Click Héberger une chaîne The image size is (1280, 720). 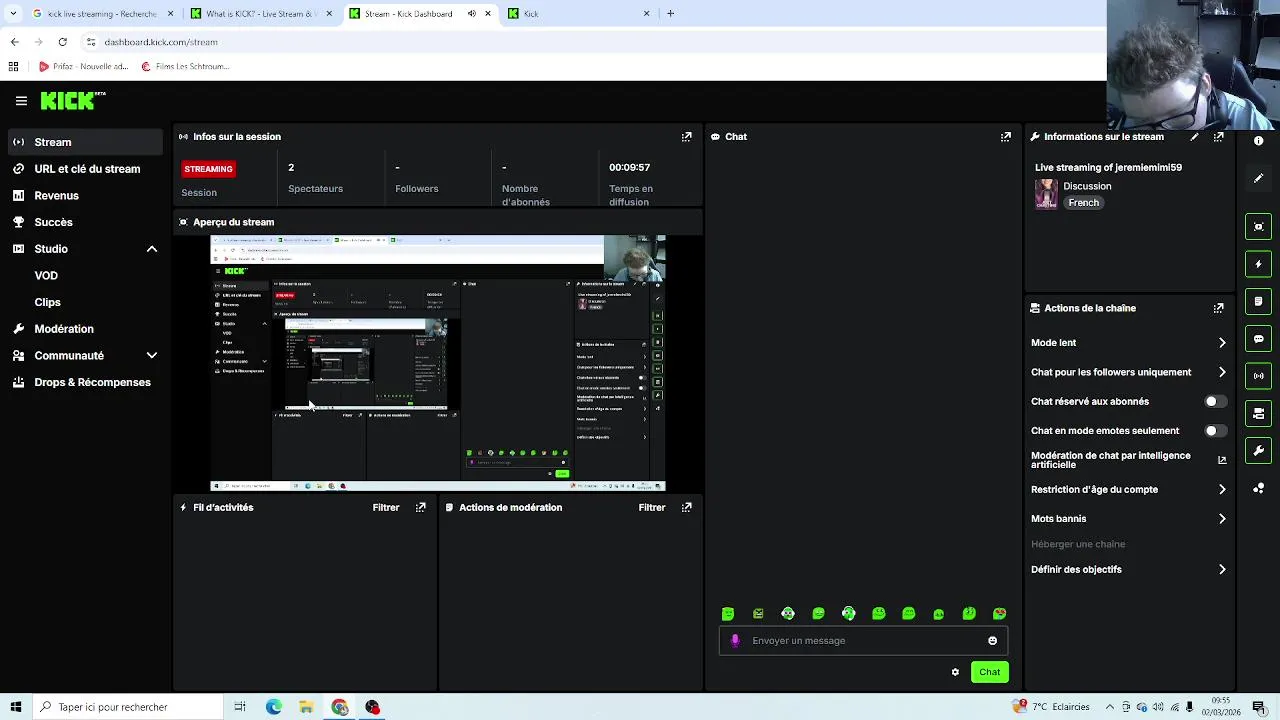tap(1078, 544)
